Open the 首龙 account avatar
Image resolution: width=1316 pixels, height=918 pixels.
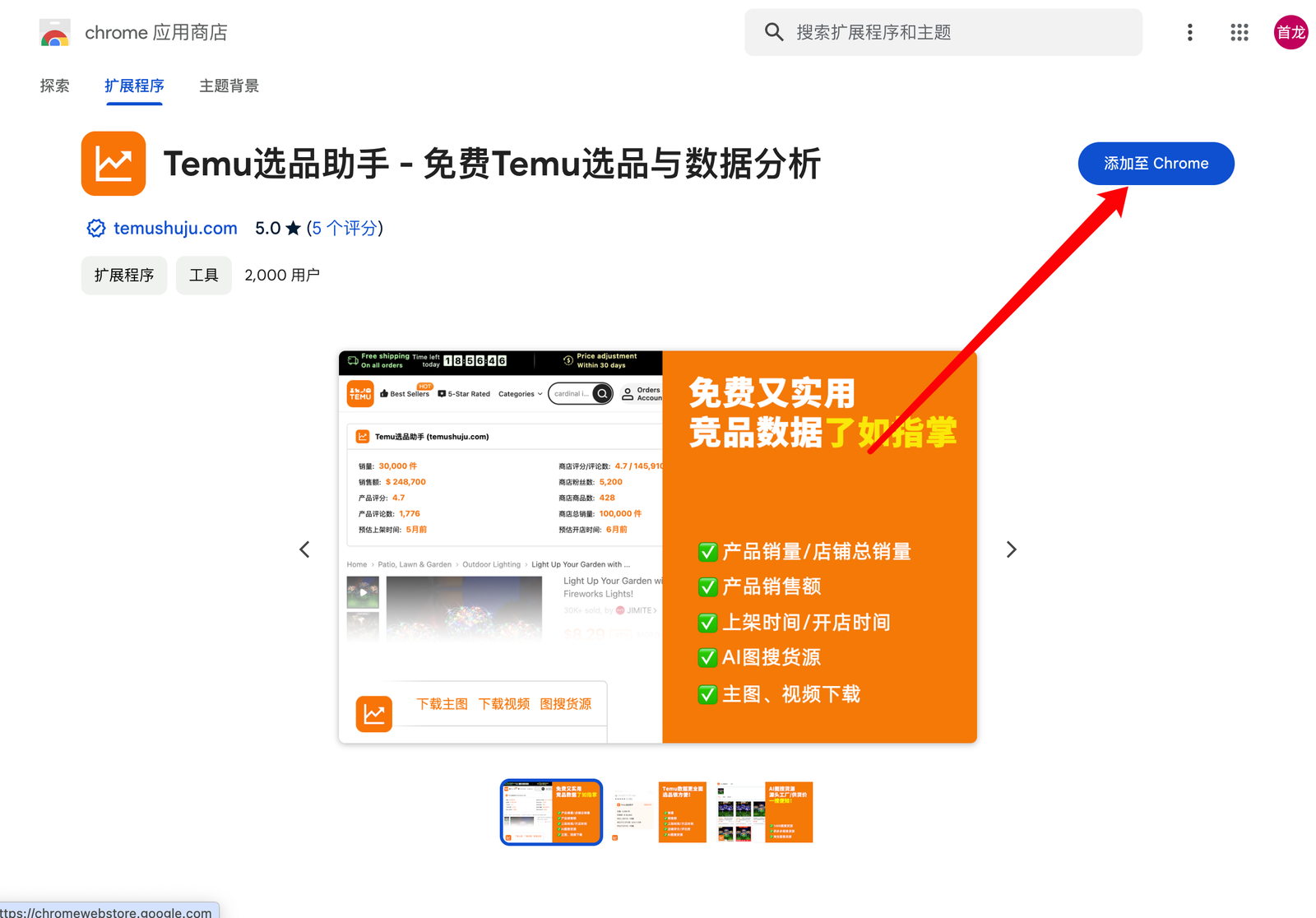click(1291, 32)
